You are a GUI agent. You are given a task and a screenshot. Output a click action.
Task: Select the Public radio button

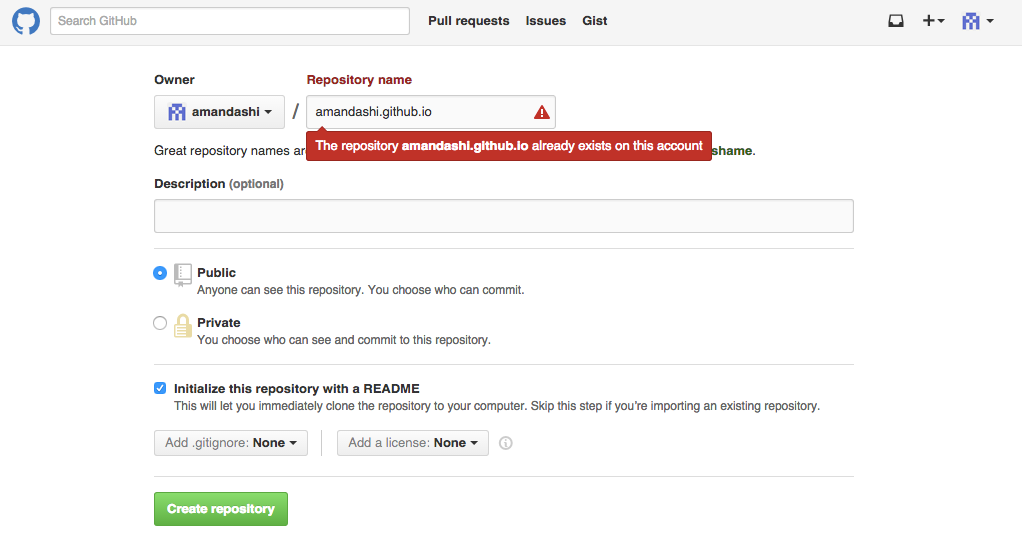(160, 273)
